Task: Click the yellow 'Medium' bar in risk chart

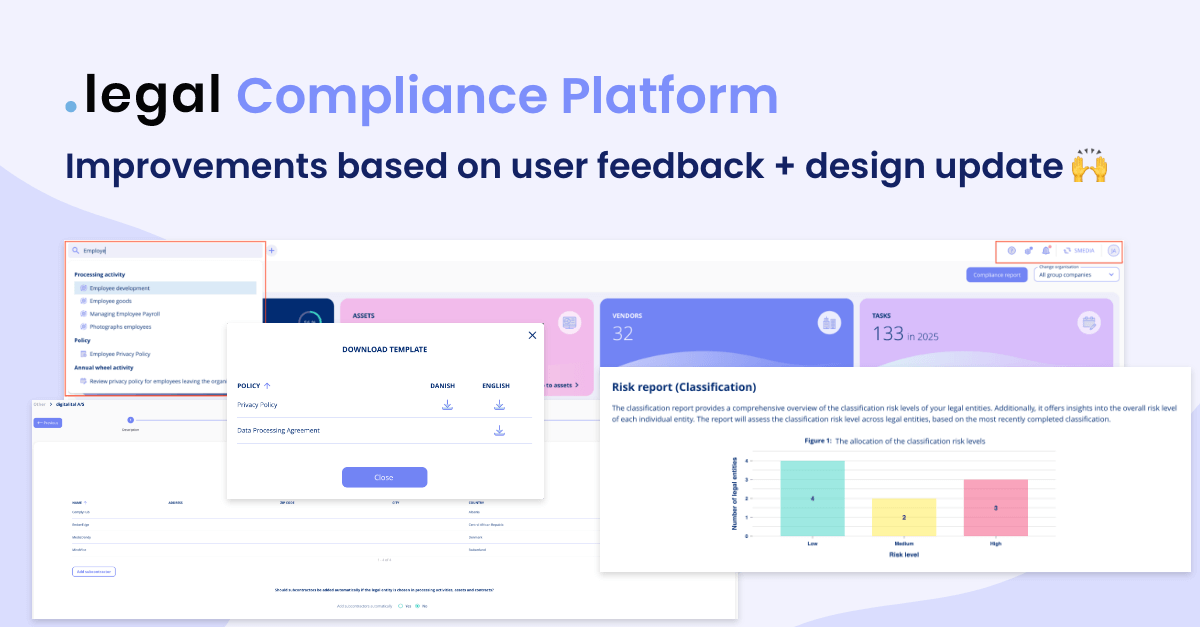Action: coord(904,517)
